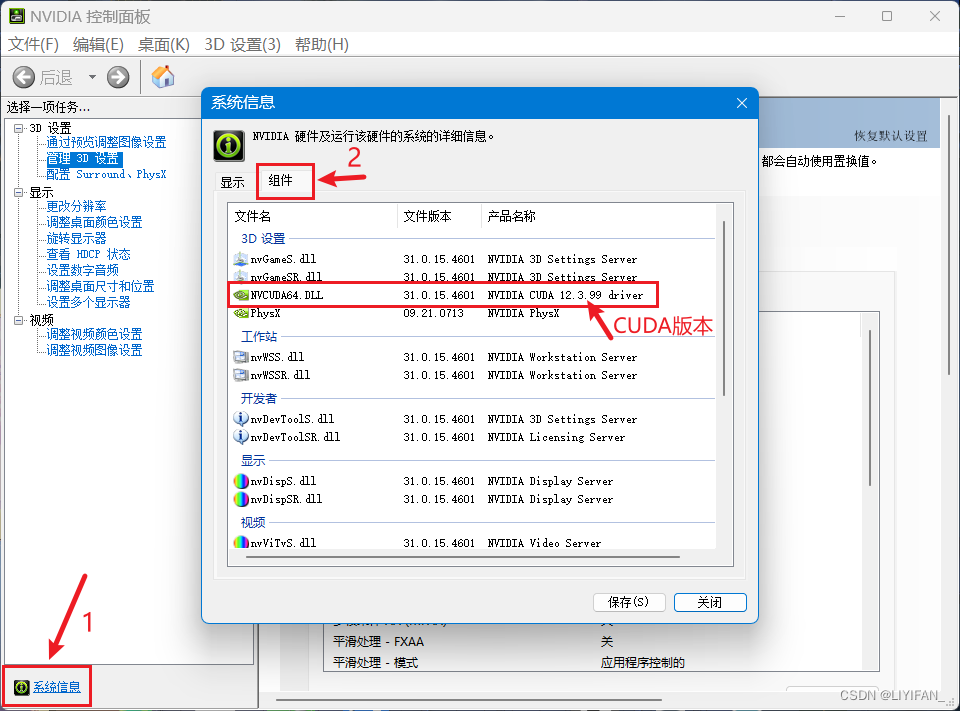Select the nvGameS.dll file icon

[241, 259]
